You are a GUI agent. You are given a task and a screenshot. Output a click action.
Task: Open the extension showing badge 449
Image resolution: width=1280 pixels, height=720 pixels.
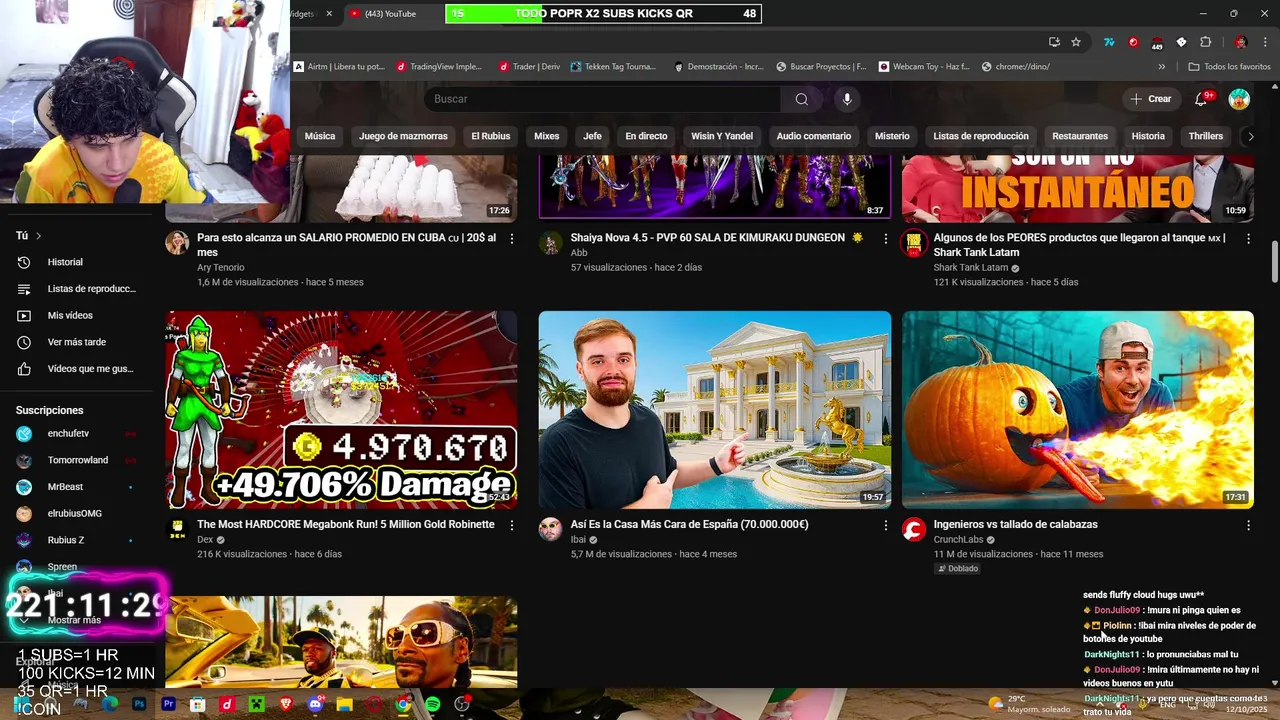coord(1157,43)
